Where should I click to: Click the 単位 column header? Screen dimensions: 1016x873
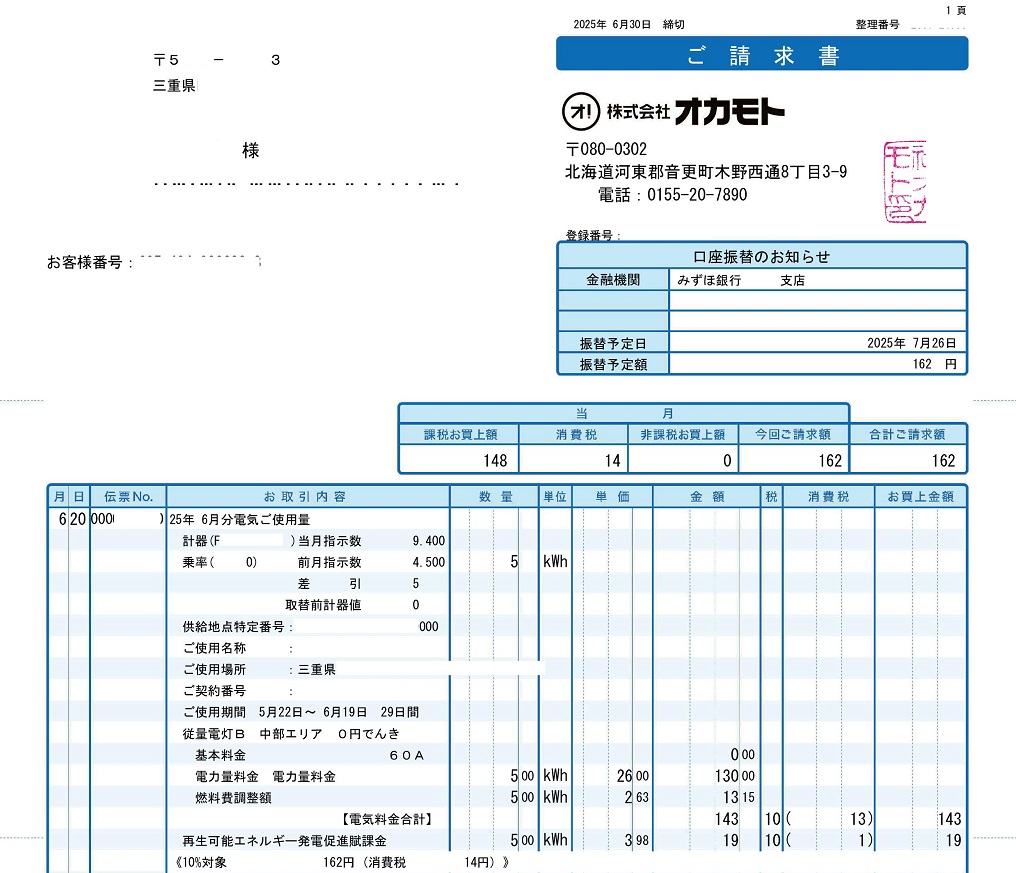(x=555, y=496)
